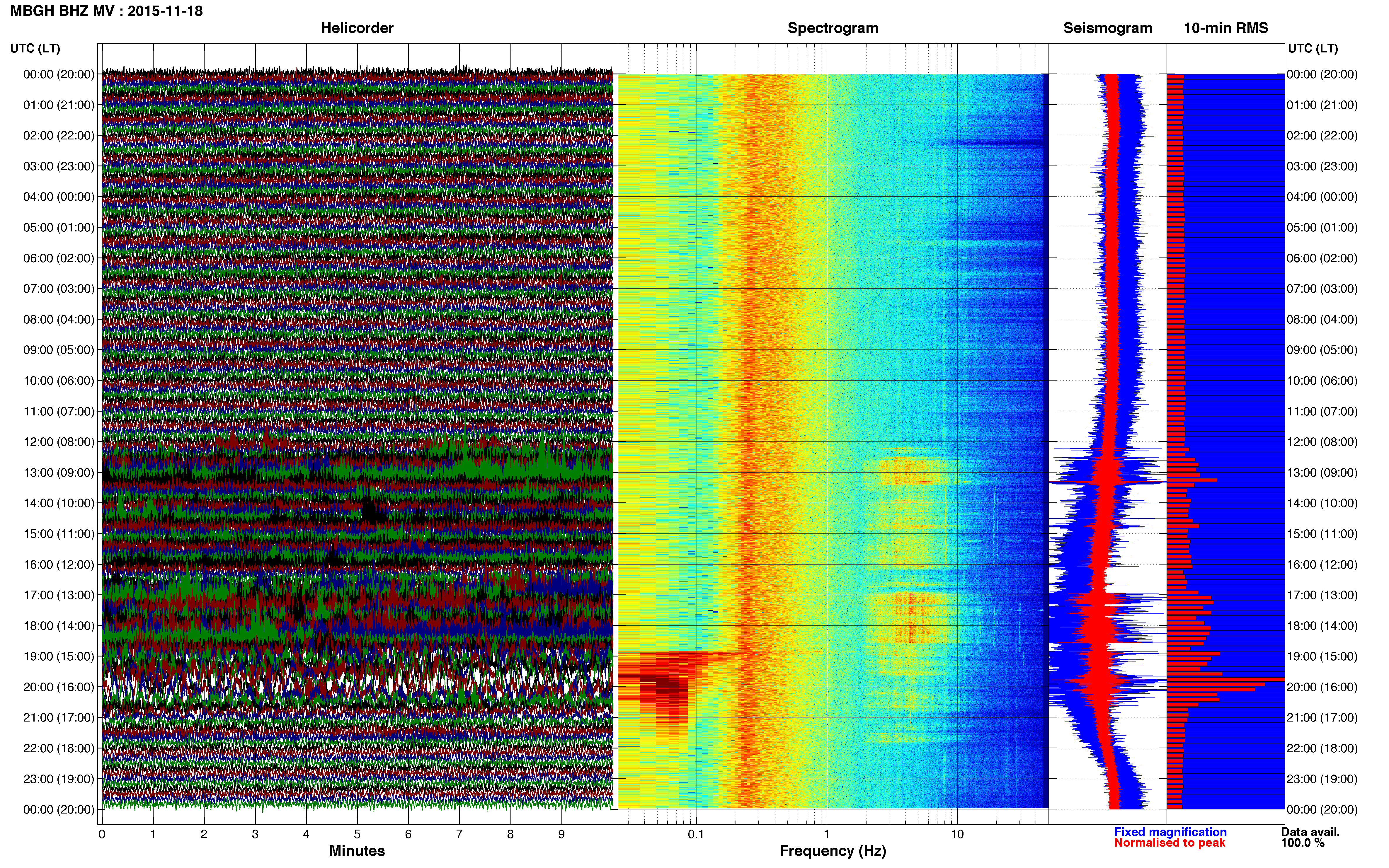Select the 'Helicorder' panel heading
This screenshot has width=1389, height=868.
[x=357, y=28]
